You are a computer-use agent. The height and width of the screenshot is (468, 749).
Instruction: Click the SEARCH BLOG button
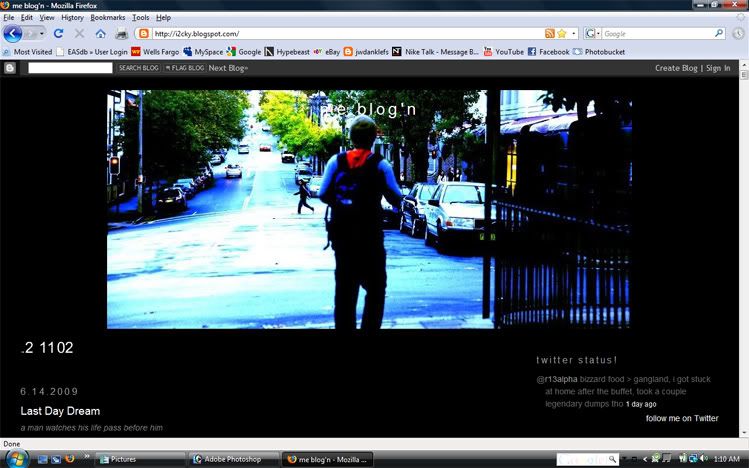tap(139, 68)
